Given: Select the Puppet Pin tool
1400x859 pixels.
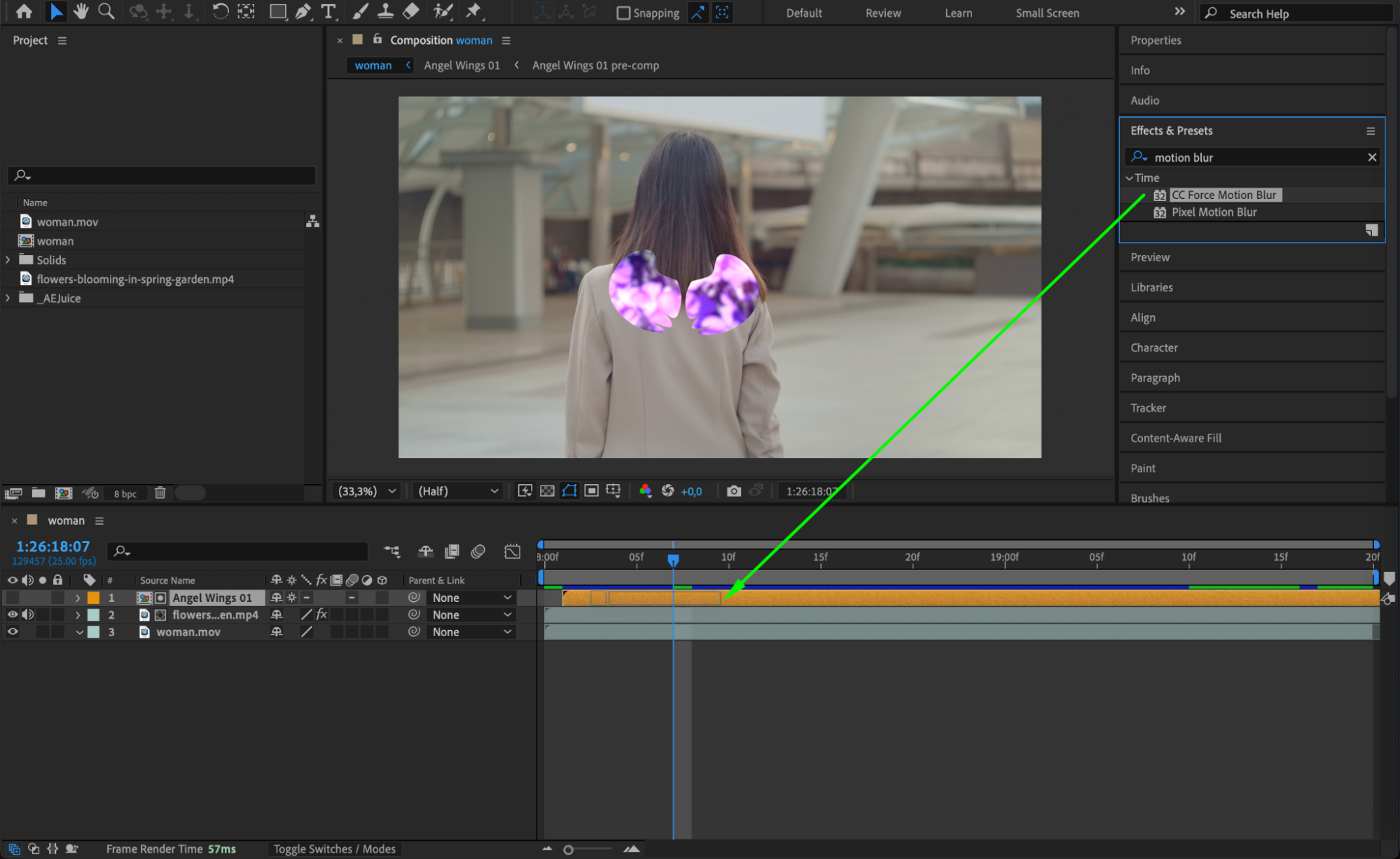Looking at the screenshot, I should [x=474, y=11].
